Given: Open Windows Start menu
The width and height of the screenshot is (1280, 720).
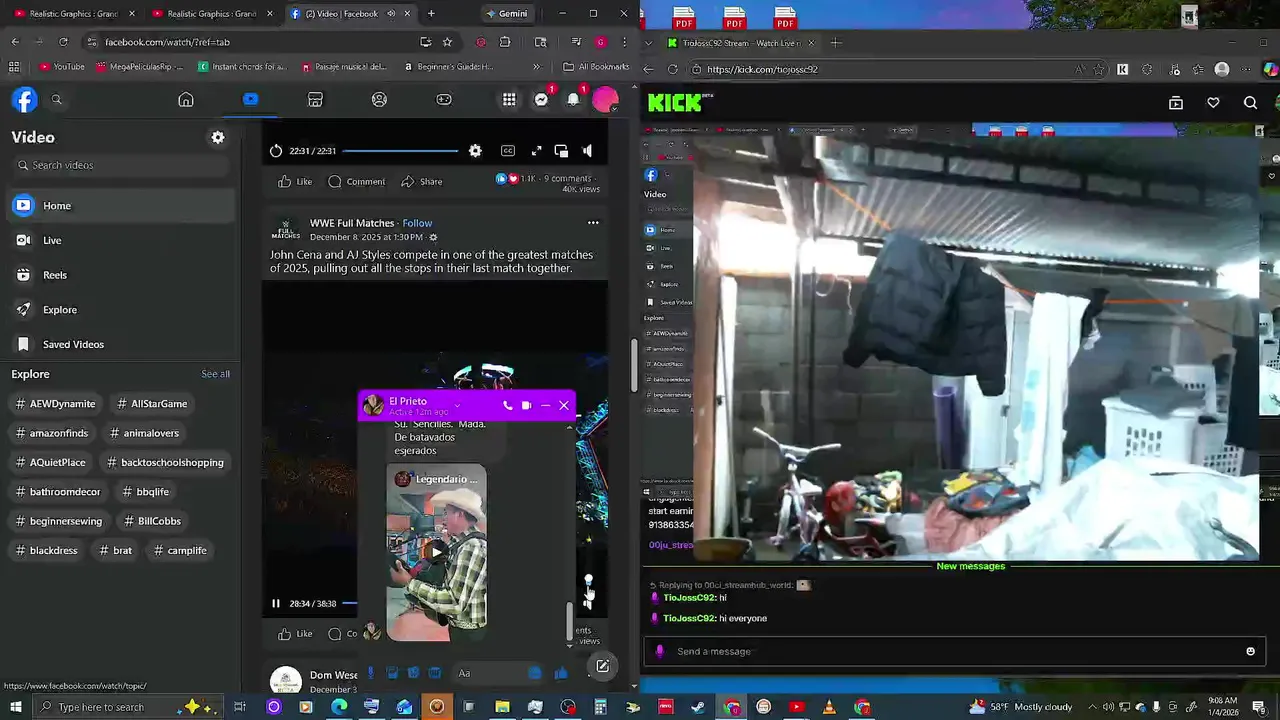Looking at the screenshot, I should (x=15, y=707).
